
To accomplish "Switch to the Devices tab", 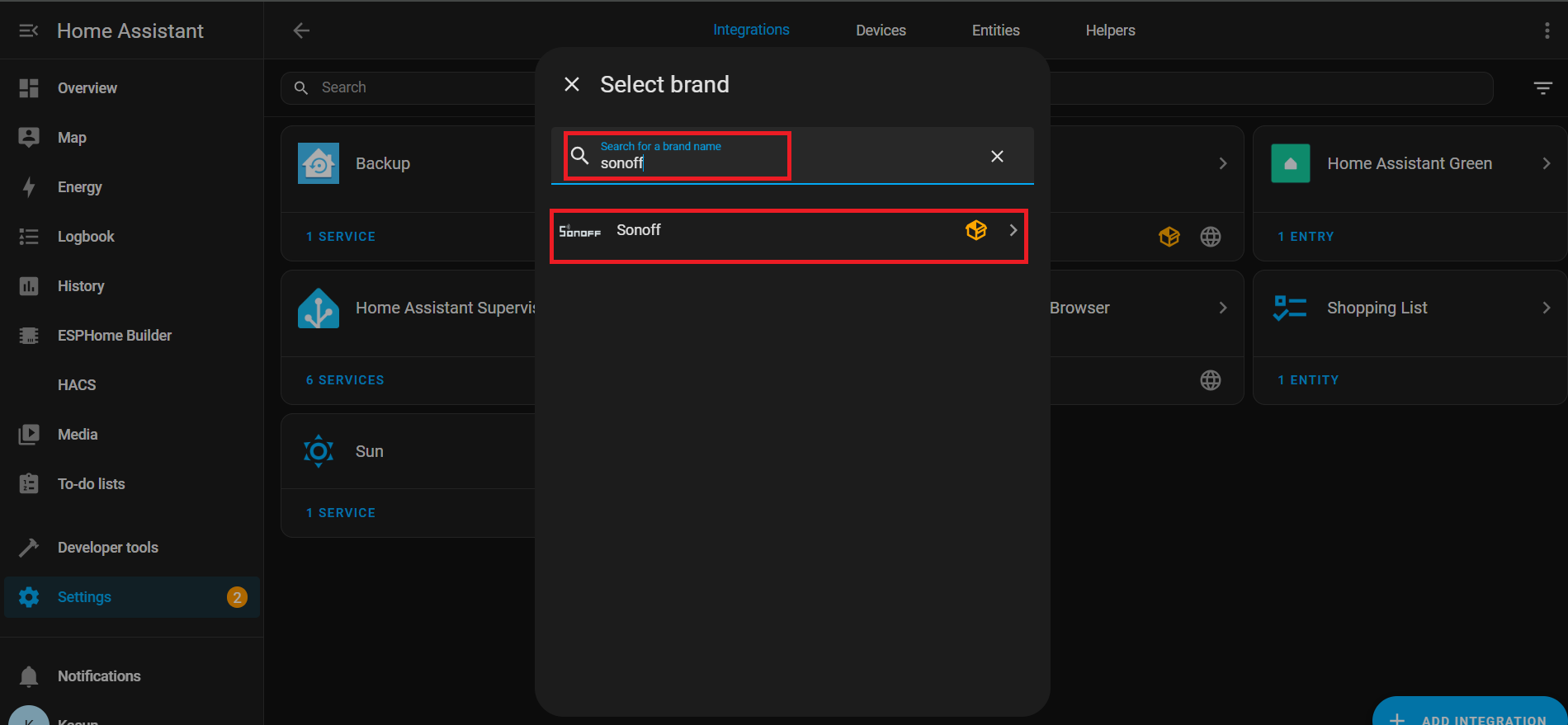I will (x=881, y=31).
